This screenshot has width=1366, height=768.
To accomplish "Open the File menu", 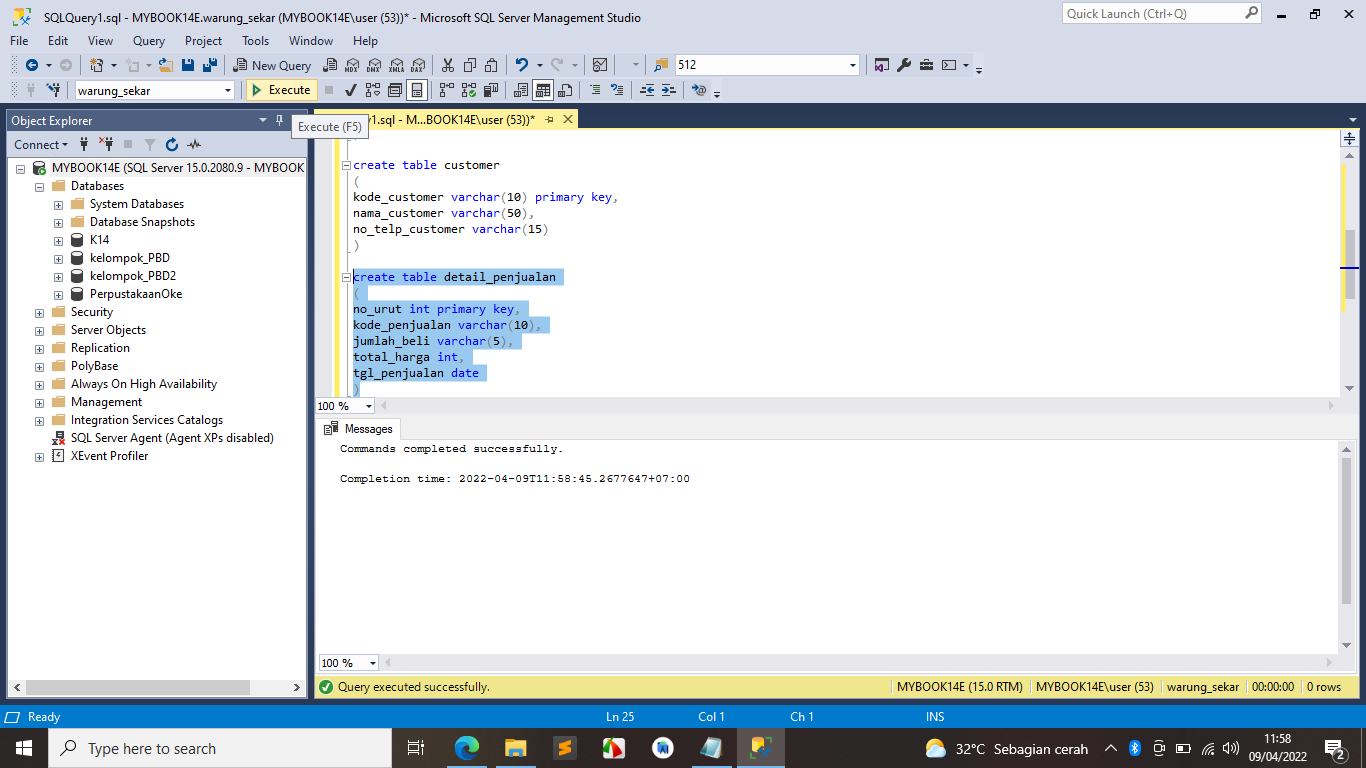I will pyautogui.click(x=19, y=41).
